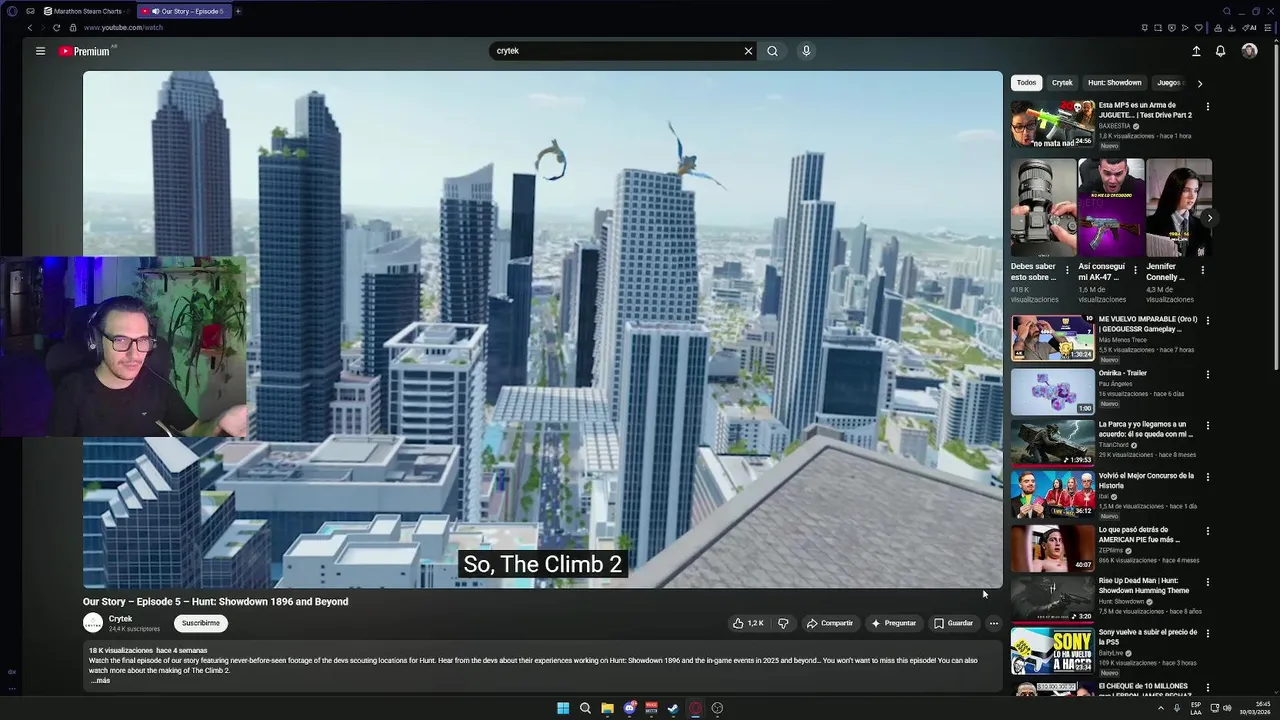
Task: Start voice search with the microphone
Action: click(x=806, y=51)
